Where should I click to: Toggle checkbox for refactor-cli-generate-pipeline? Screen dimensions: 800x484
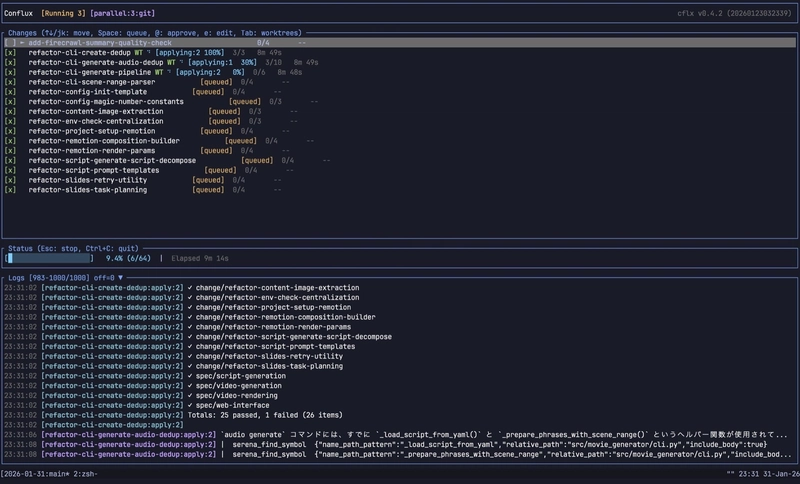(x=10, y=72)
